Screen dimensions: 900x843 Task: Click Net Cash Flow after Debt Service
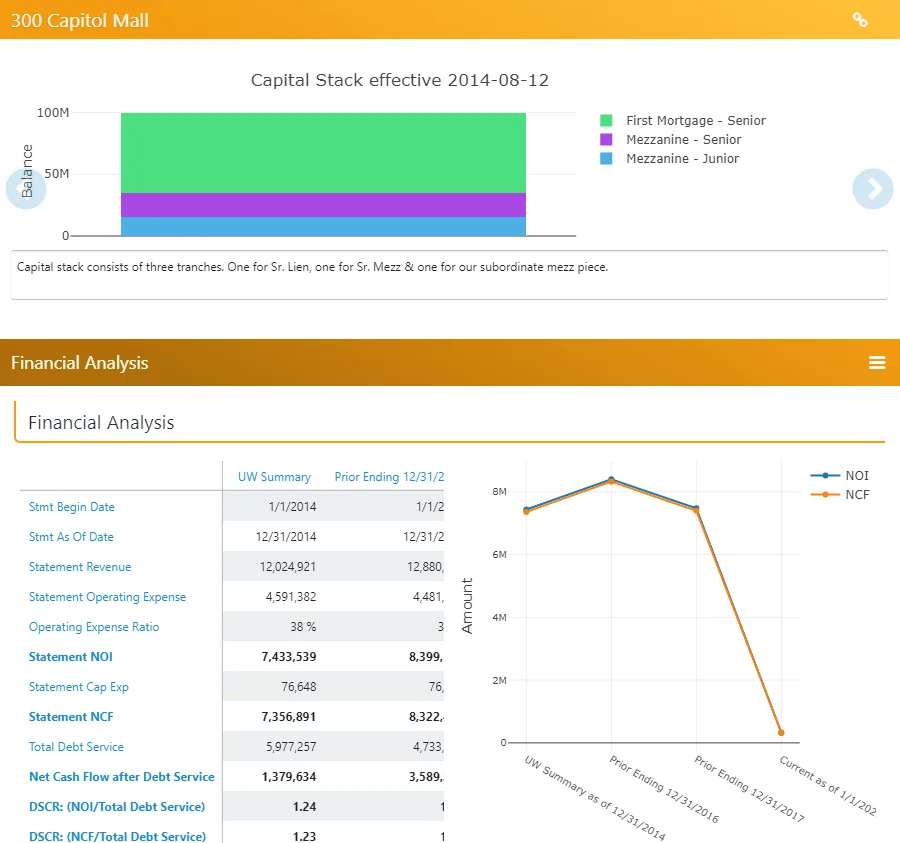pos(122,776)
